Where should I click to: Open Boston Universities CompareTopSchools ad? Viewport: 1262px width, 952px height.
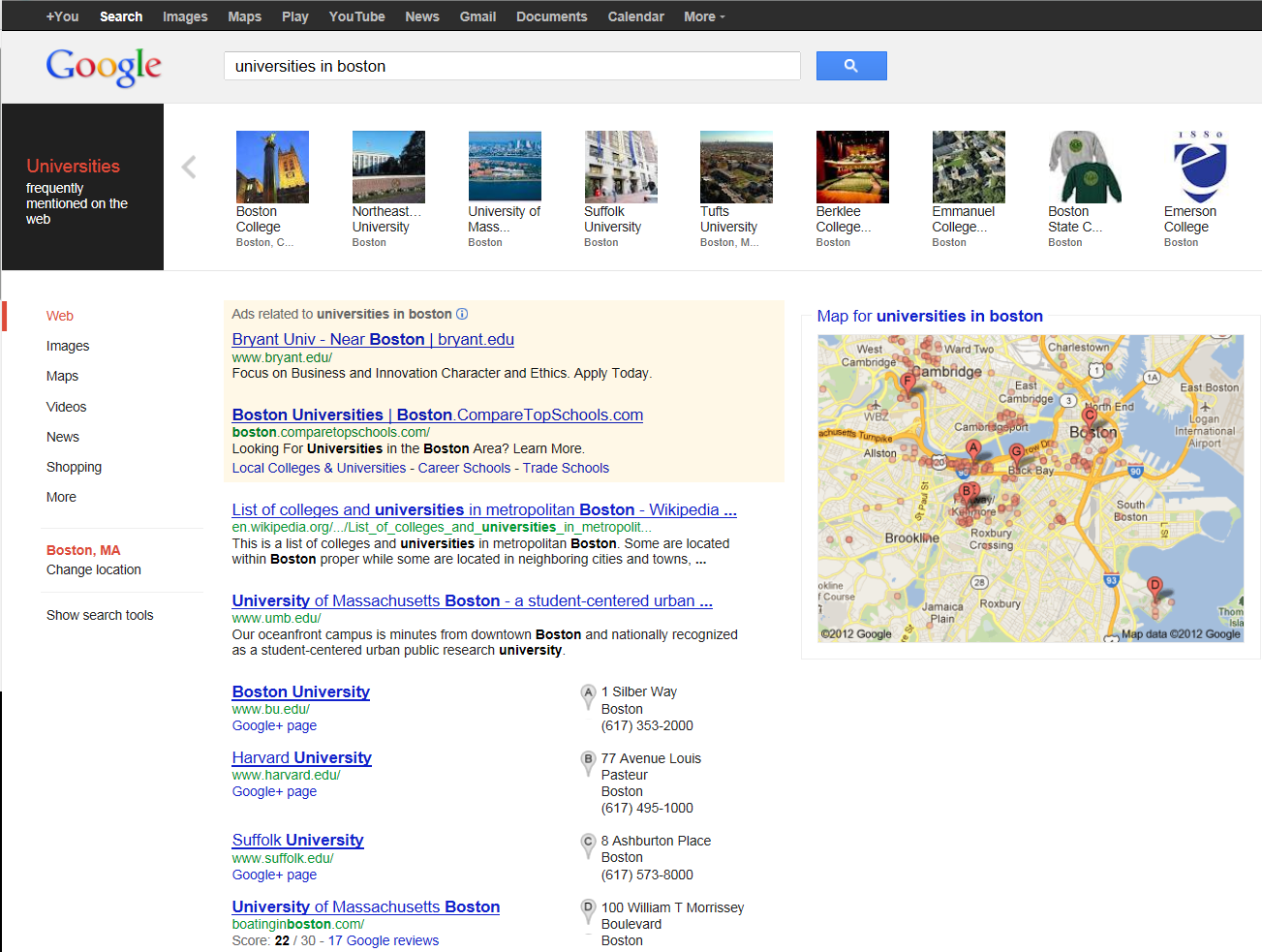[438, 415]
